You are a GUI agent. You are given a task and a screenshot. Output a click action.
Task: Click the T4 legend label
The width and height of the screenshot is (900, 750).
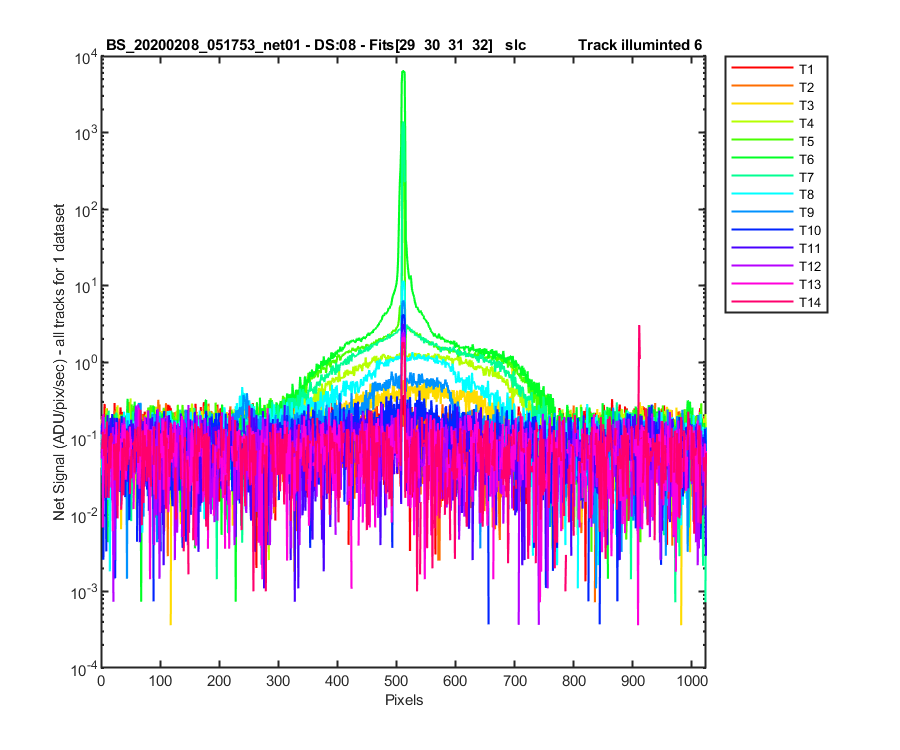point(806,123)
